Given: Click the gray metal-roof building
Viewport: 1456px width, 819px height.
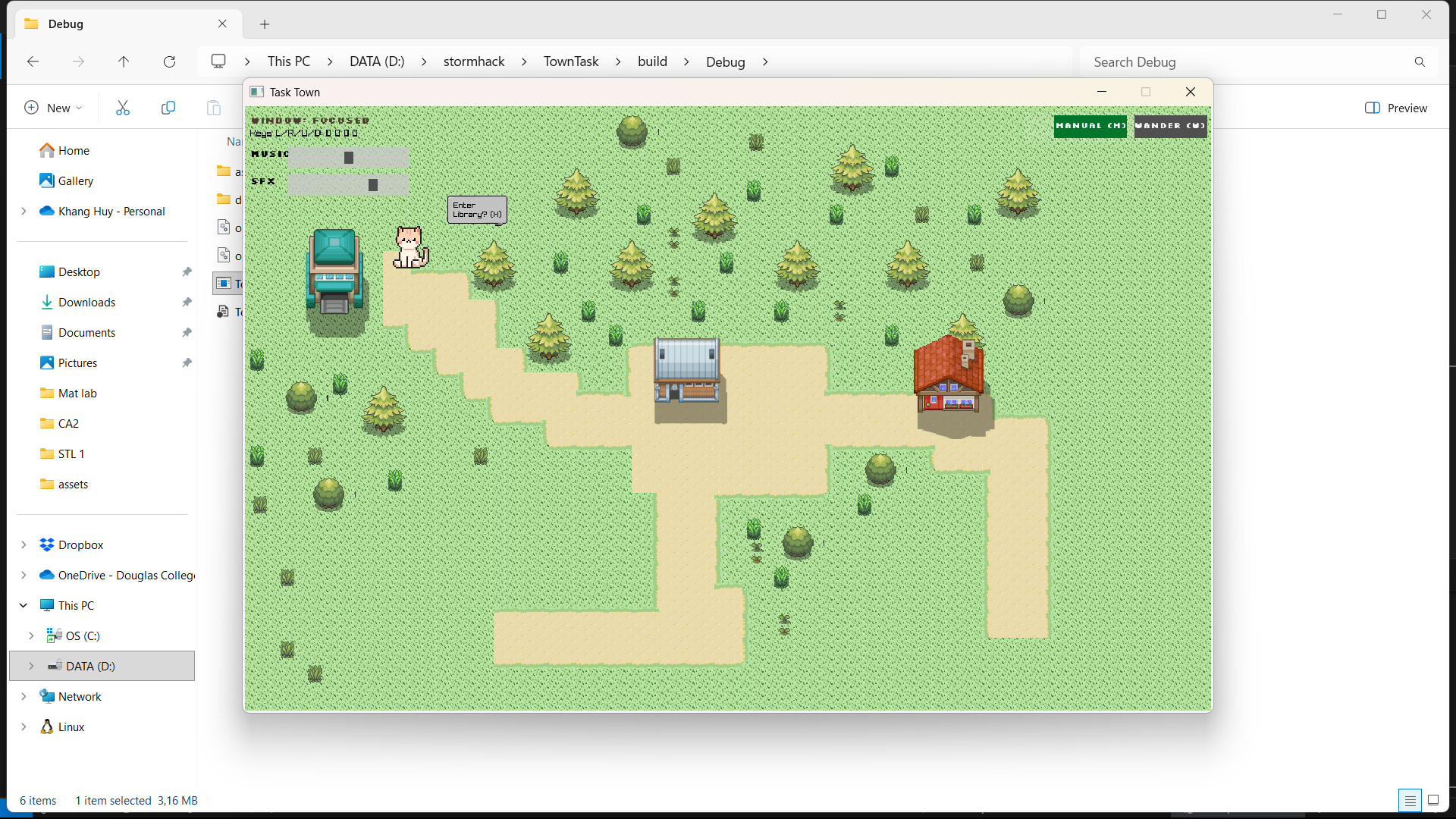Looking at the screenshot, I should (687, 369).
